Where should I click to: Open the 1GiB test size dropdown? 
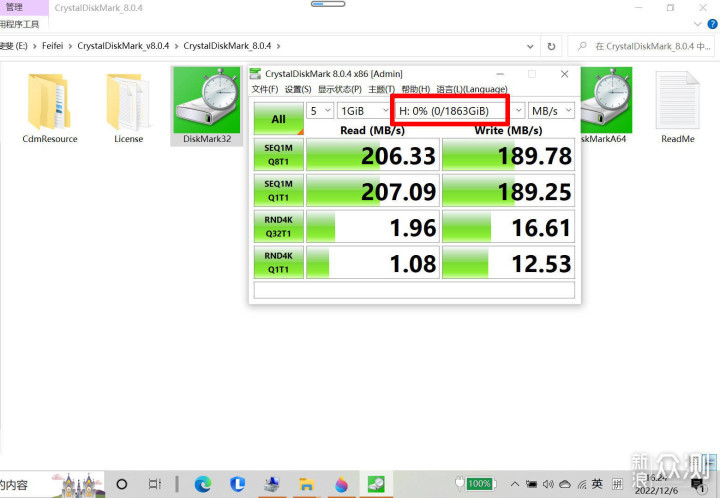pyautogui.click(x=363, y=111)
